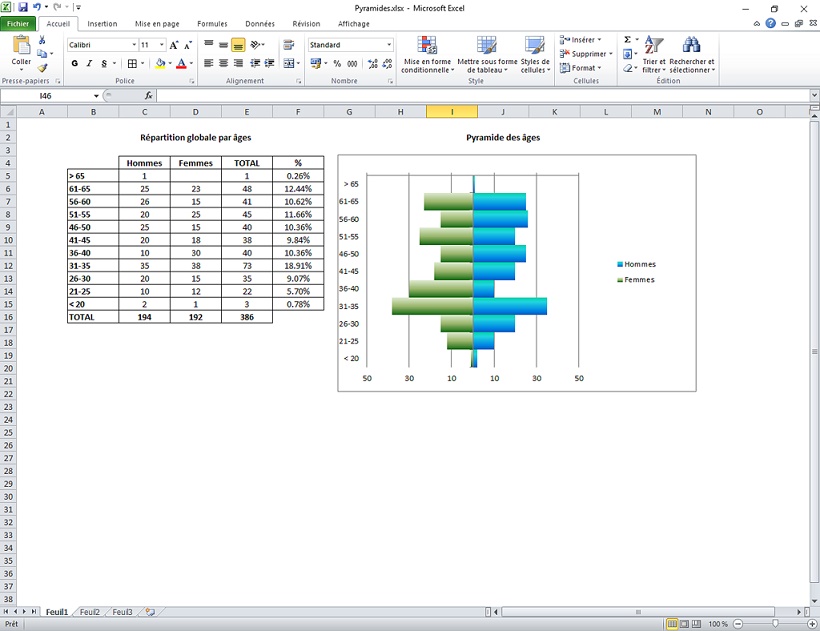Viewport: 820px width, 631px height.
Task: Click the Excel Help question mark icon
Action: [x=771, y=23]
